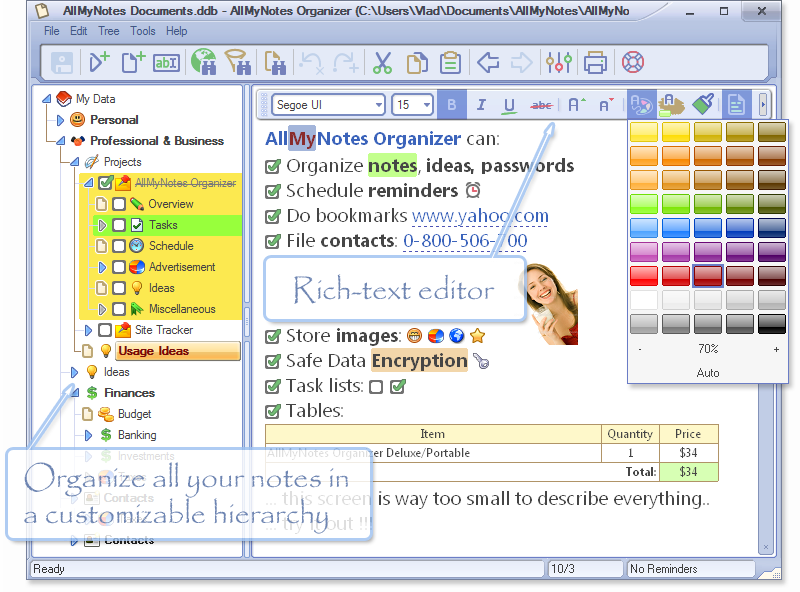The image size is (800, 592).
Task: Click the Redo arrow icon
Action: pyautogui.click(x=346, y=63)
